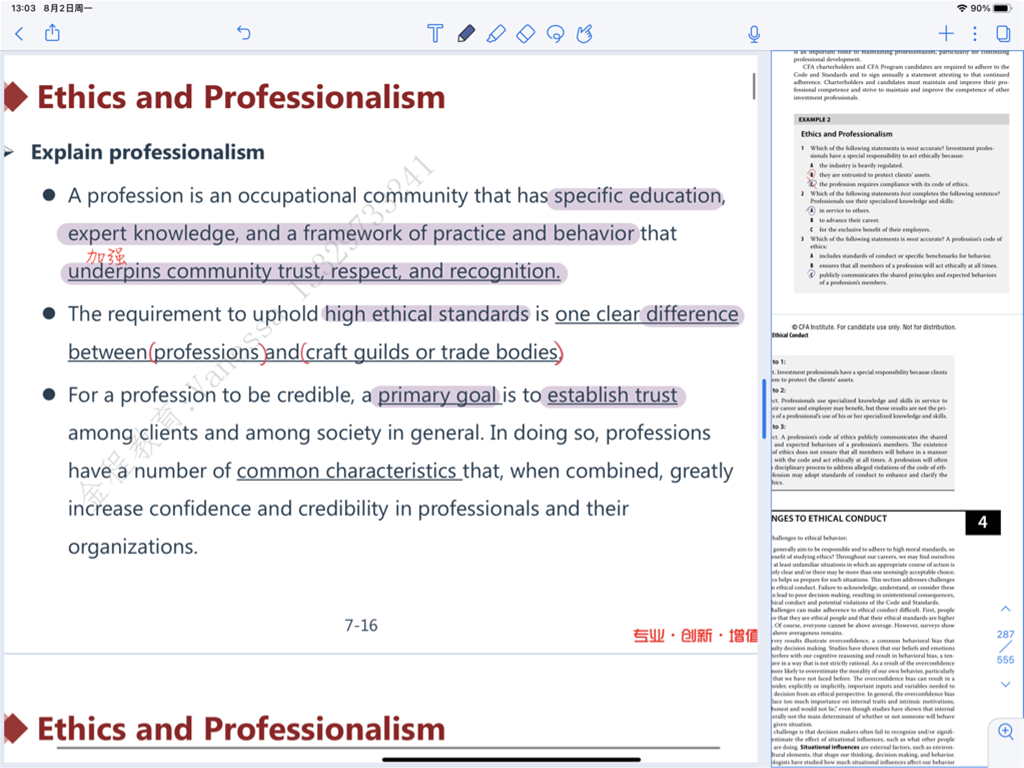Click the circled answer B in Example 2
The height and width of the screenshot is (768, 1024).
pos(812,174)
